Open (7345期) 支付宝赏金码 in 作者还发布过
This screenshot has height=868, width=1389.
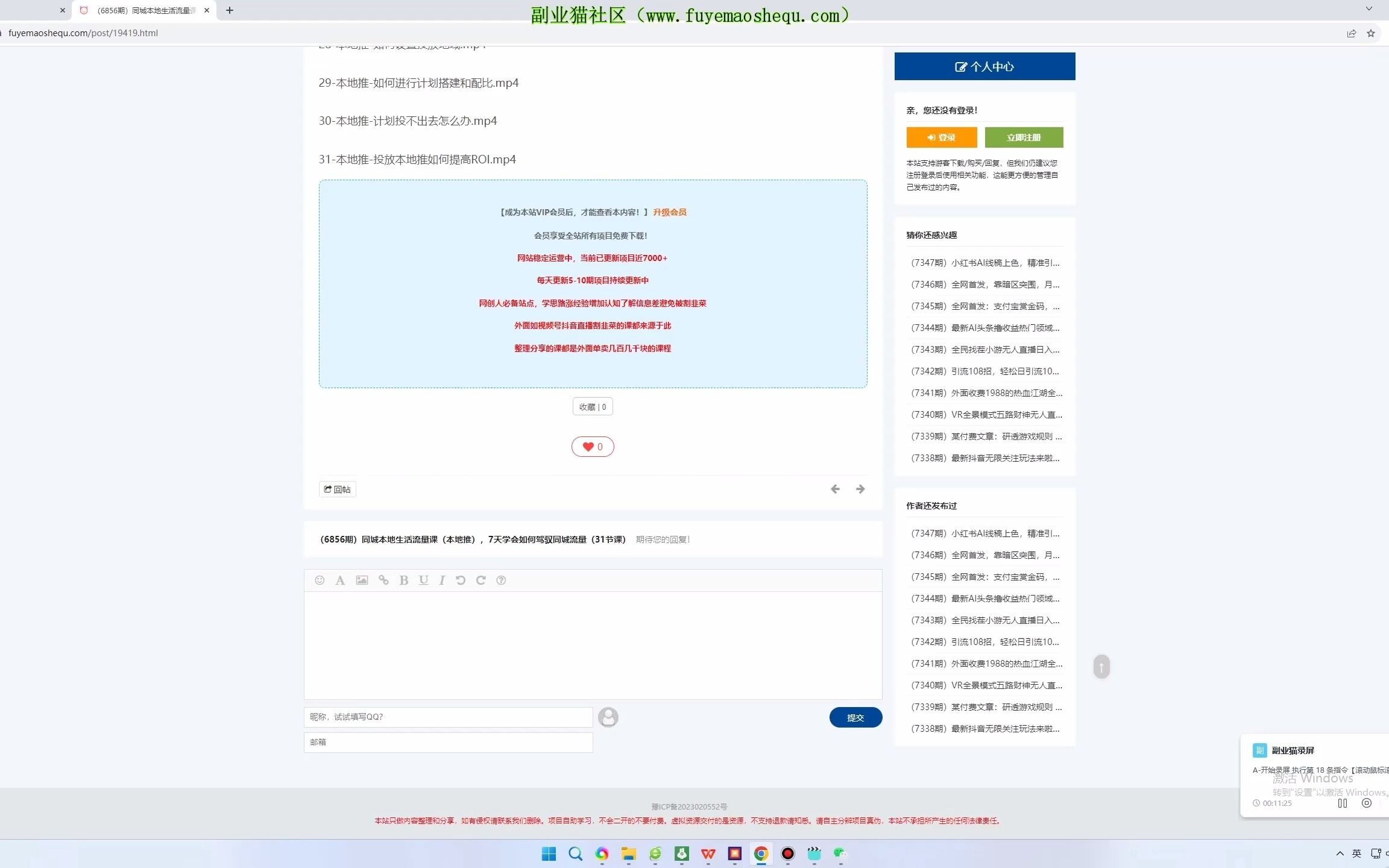985,577
